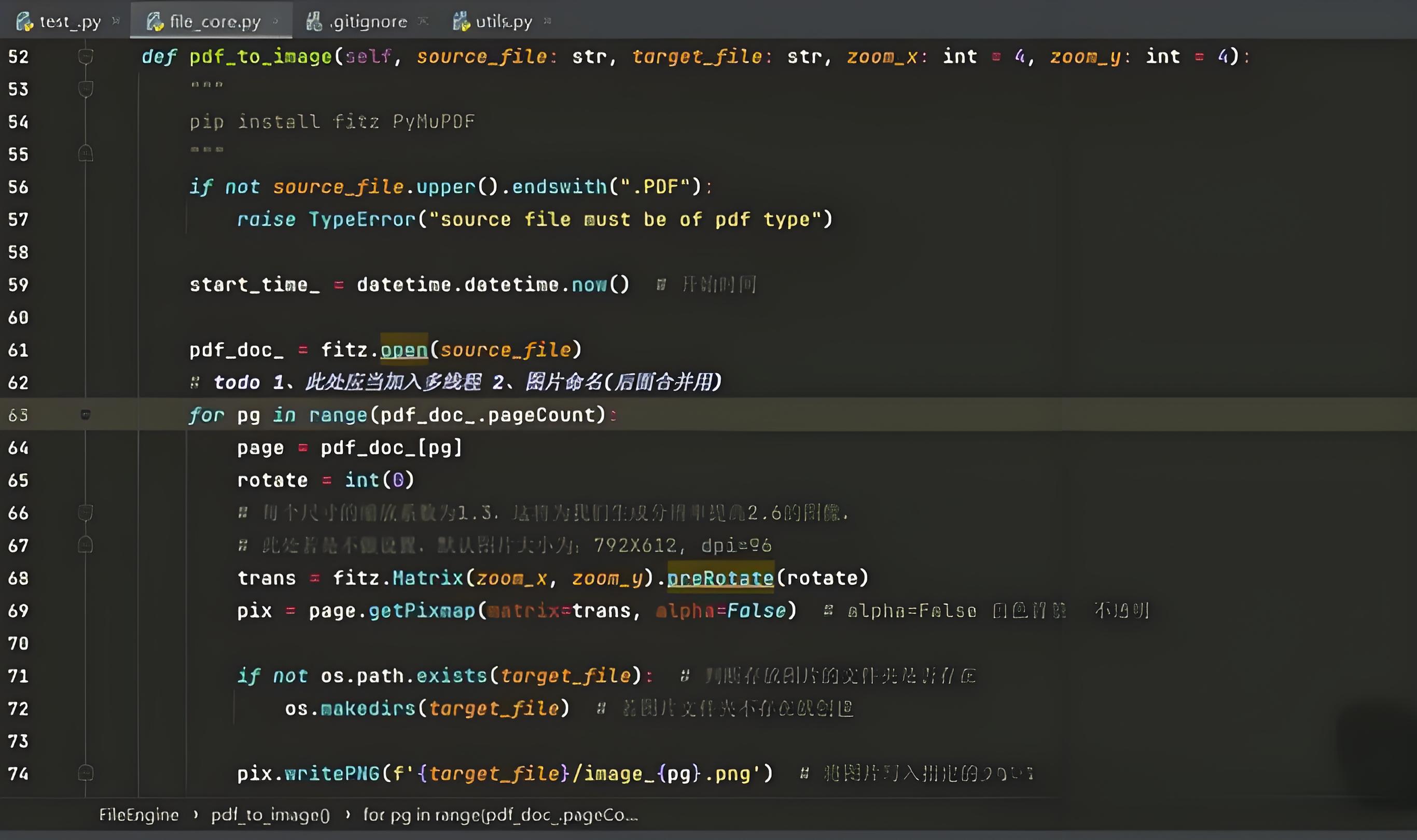Click the pdf_to_image() breadcrumb
The width and height of the screenshot is (1417, 840).
pyautogui.click(x=270, y=815)
